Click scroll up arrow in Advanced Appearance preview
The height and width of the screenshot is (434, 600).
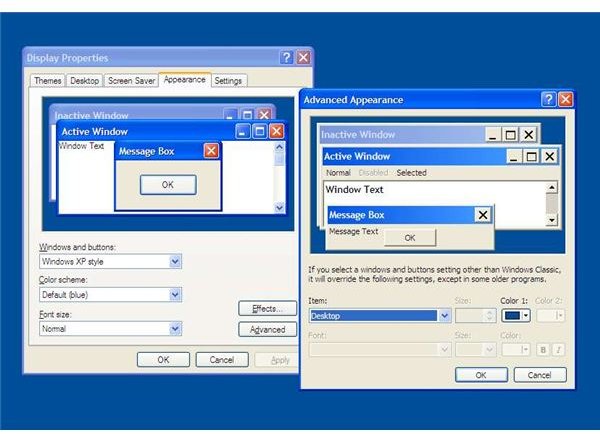(551, 188)
